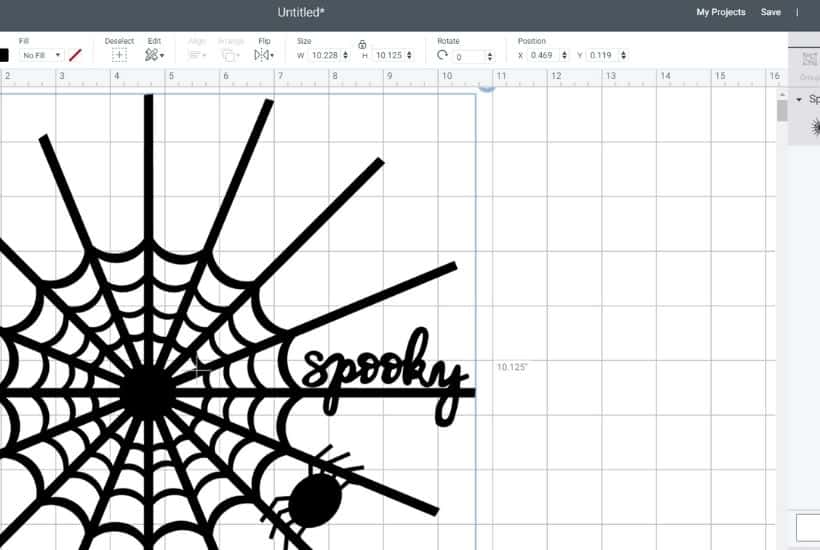Screen dimensions: 820x550
Task: Click the Deselect icon
Action: pyautogui.click(x=119, y=55)
